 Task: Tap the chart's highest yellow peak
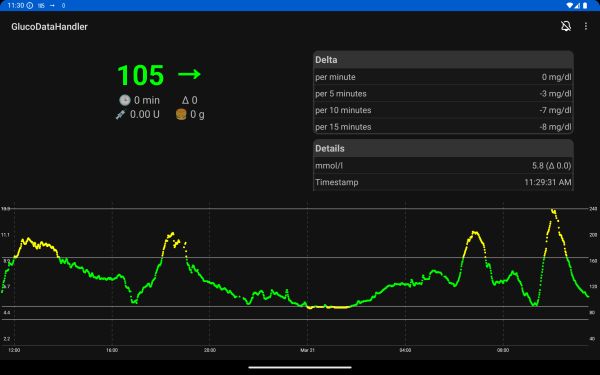[553, 211]
